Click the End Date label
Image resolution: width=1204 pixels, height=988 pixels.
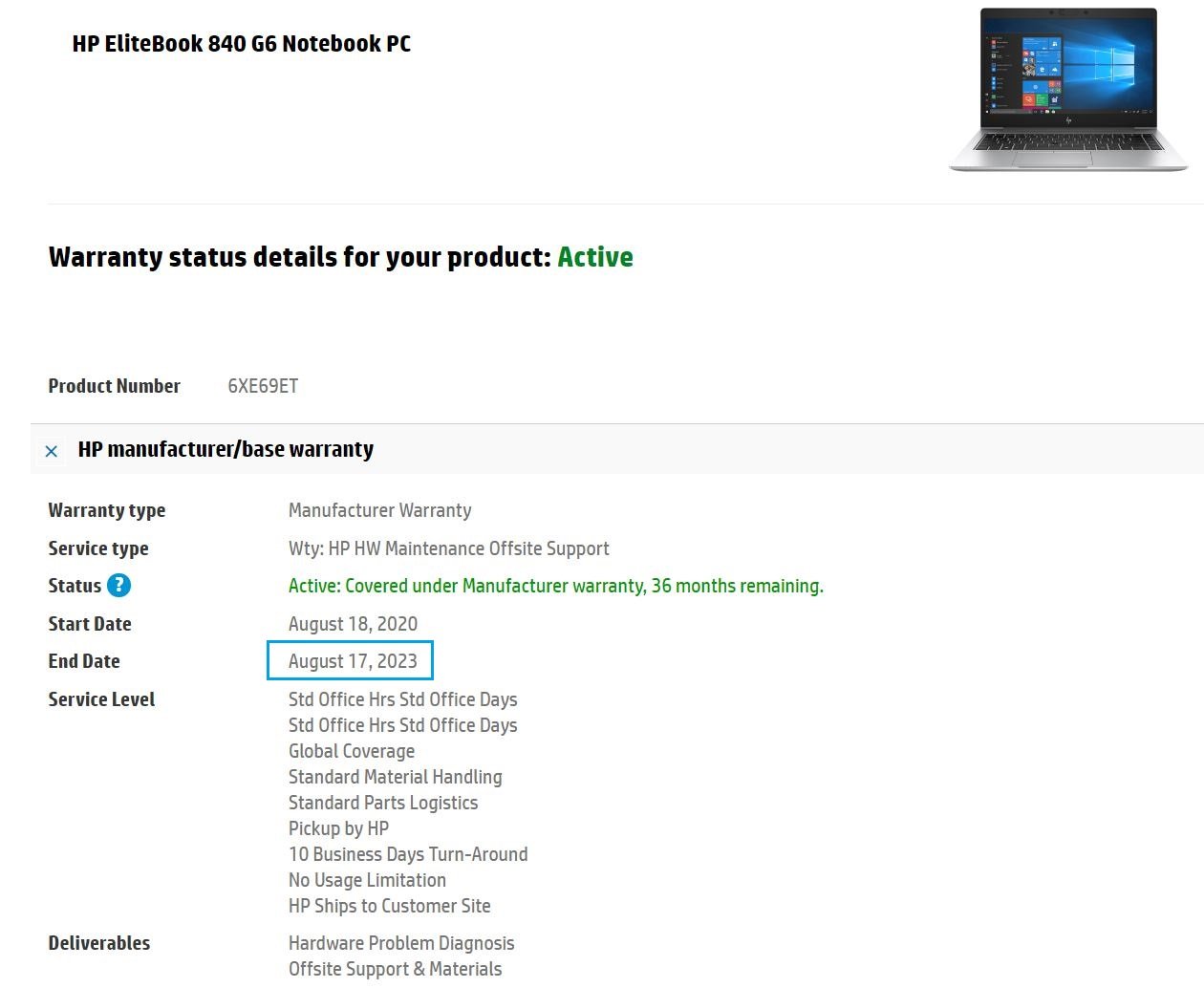(x=84, y=661)
